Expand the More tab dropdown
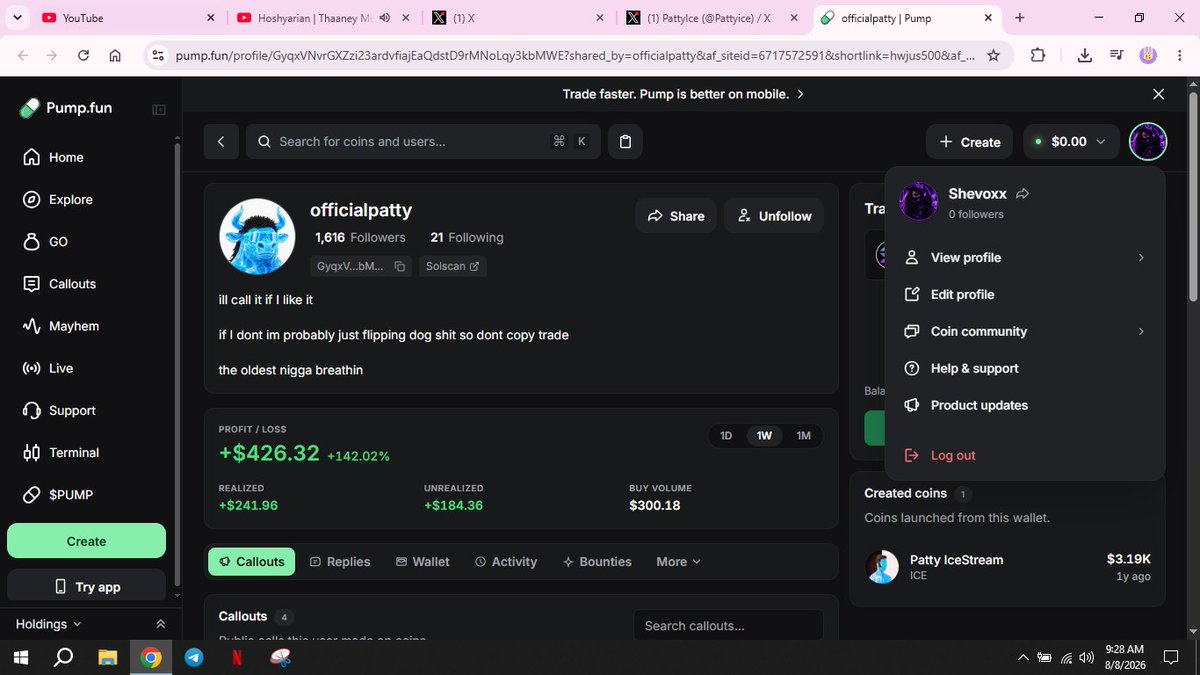1200x675 pixels. (678, 562)
